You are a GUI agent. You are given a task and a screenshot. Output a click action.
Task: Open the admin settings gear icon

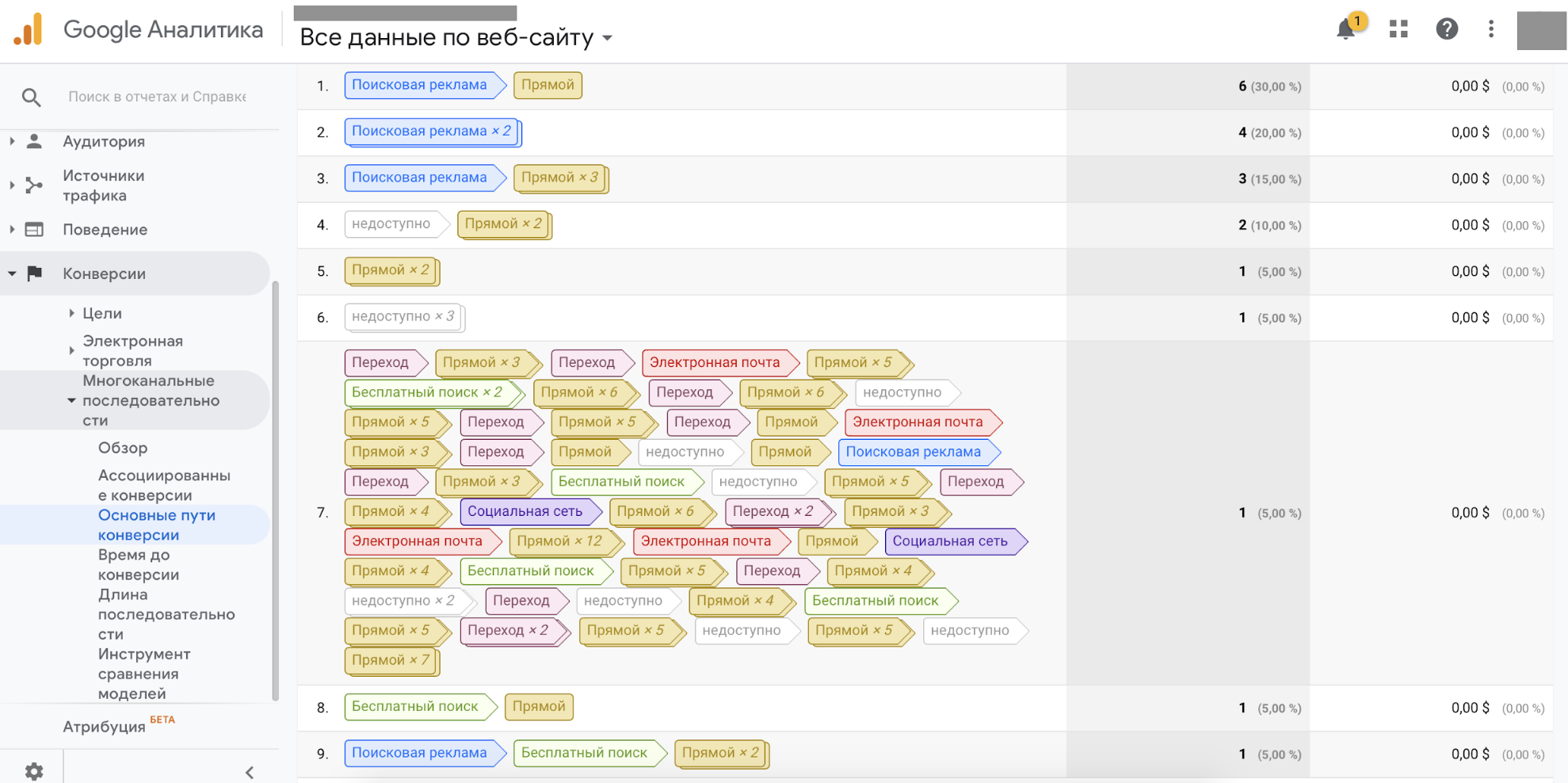point(34,770)
